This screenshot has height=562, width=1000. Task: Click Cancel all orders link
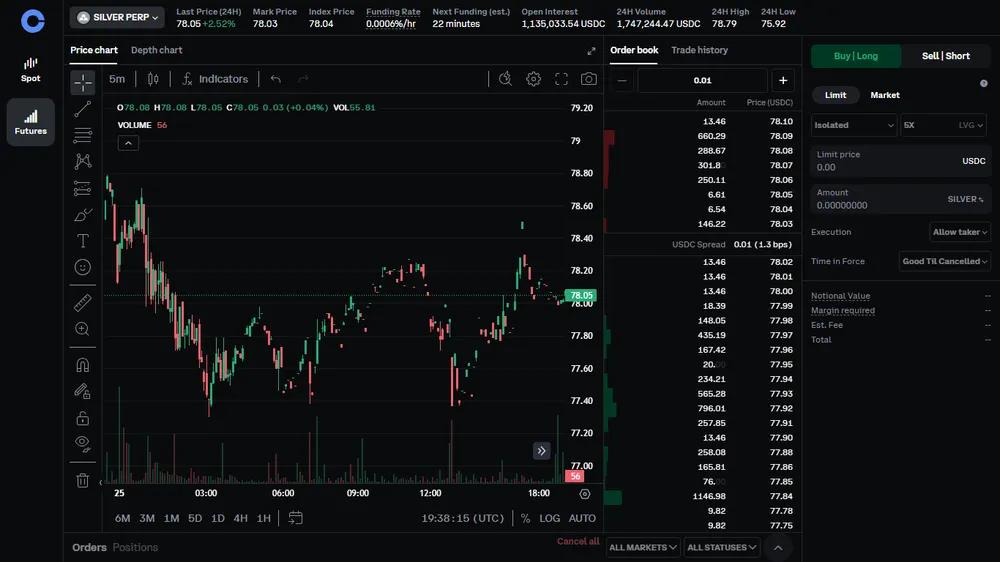pyautogui.click(x=578, y=541)
